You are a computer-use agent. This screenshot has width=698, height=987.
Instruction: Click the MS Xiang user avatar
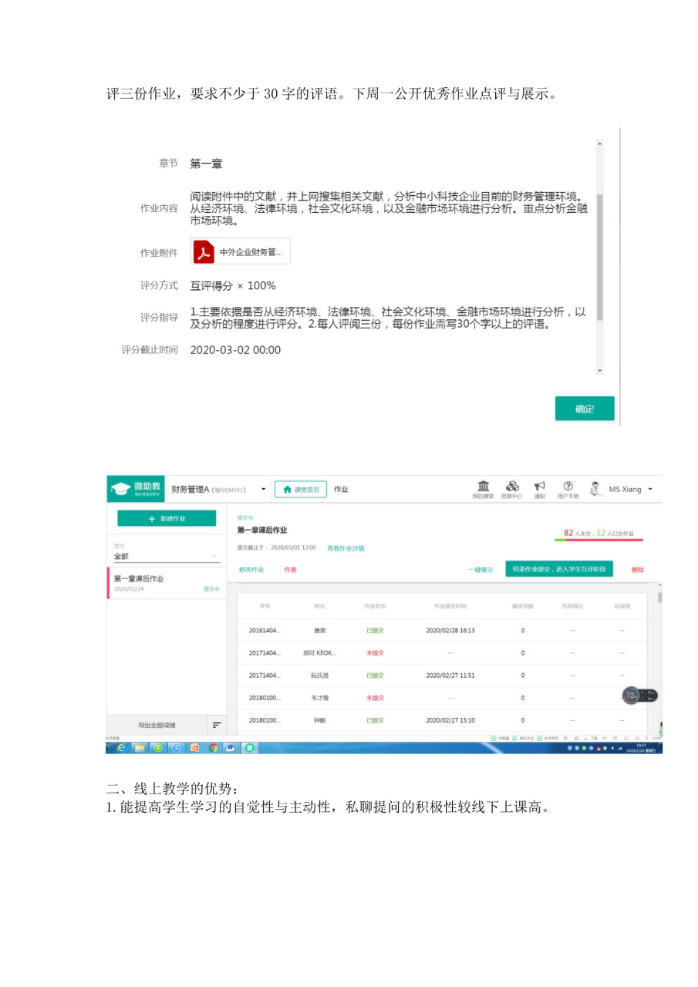point(597,489)
